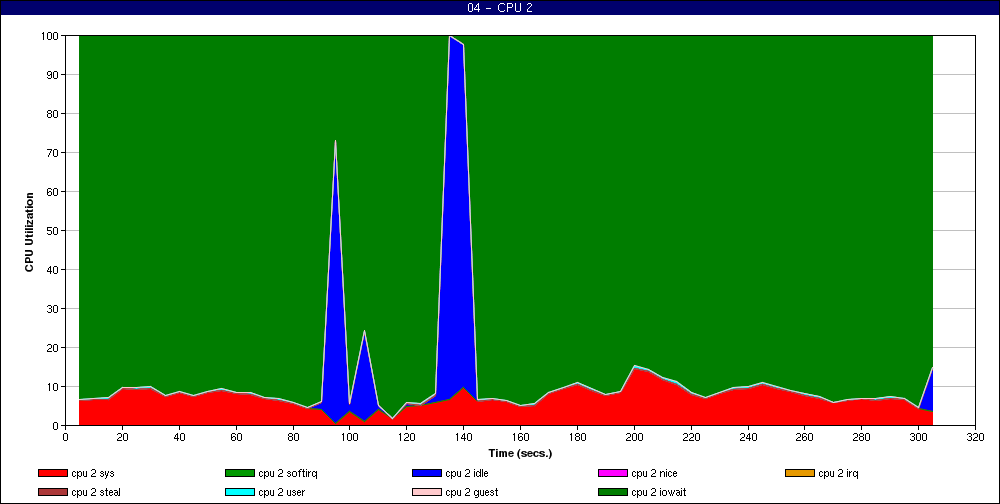Click the magenta cpu 2 nice legend swatch
This screenshot has height=504, width=1000.
tap(612, 473)
